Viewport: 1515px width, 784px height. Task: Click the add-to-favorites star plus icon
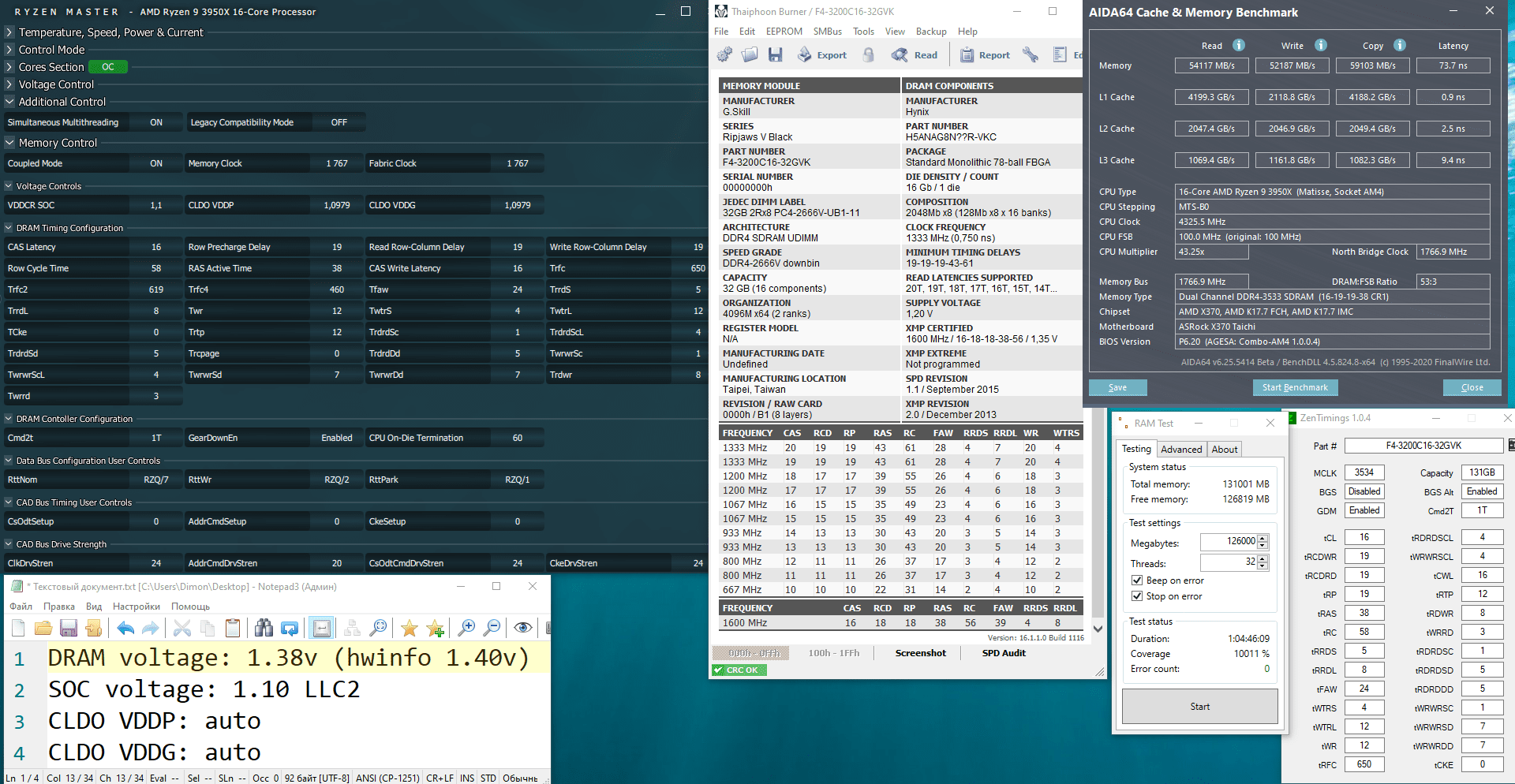click(x=435, y=628)
